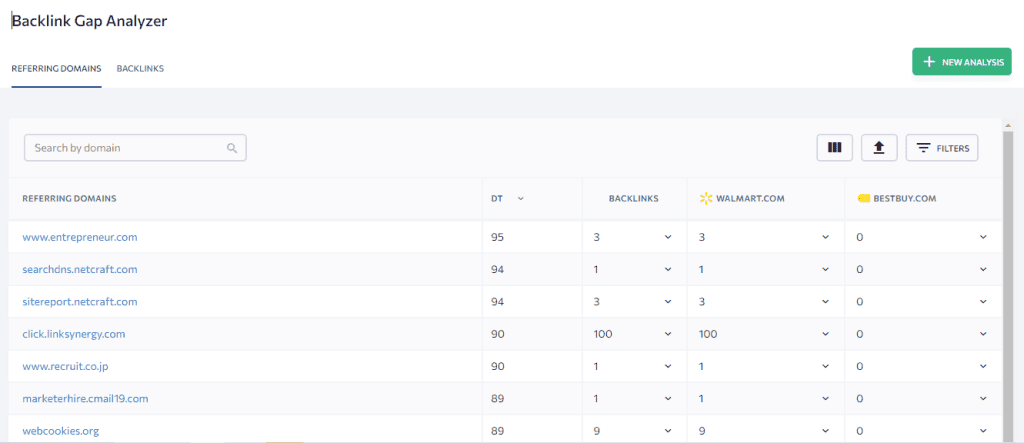Open the Filters panel

pos(942,148)
